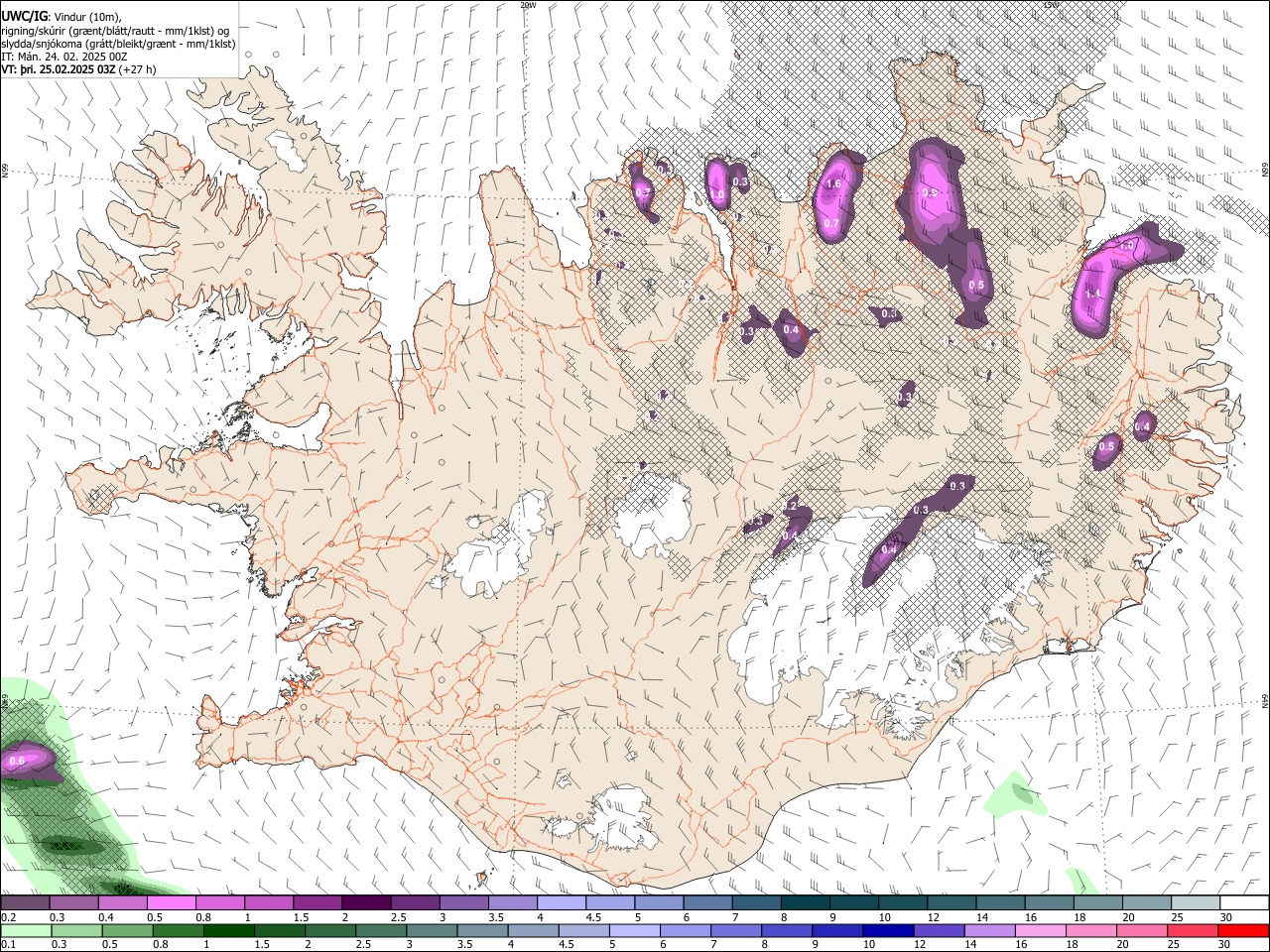This screenshot has width=1270, height=952.
Task: Click the pale lavender 4 swatch in the upper scale
Action: coord(562,903)
